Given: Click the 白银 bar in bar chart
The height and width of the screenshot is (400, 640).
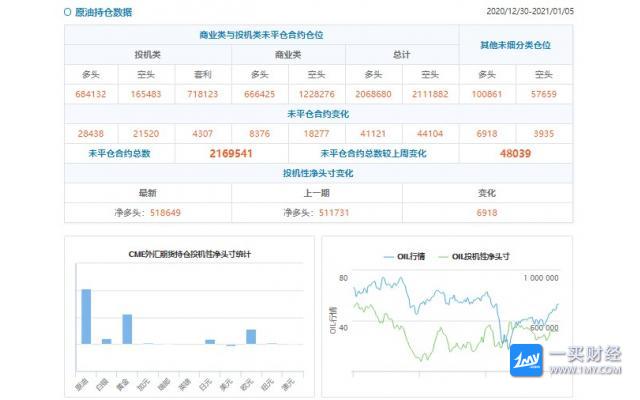Looking at the screenshot, I should coord(107,342).
